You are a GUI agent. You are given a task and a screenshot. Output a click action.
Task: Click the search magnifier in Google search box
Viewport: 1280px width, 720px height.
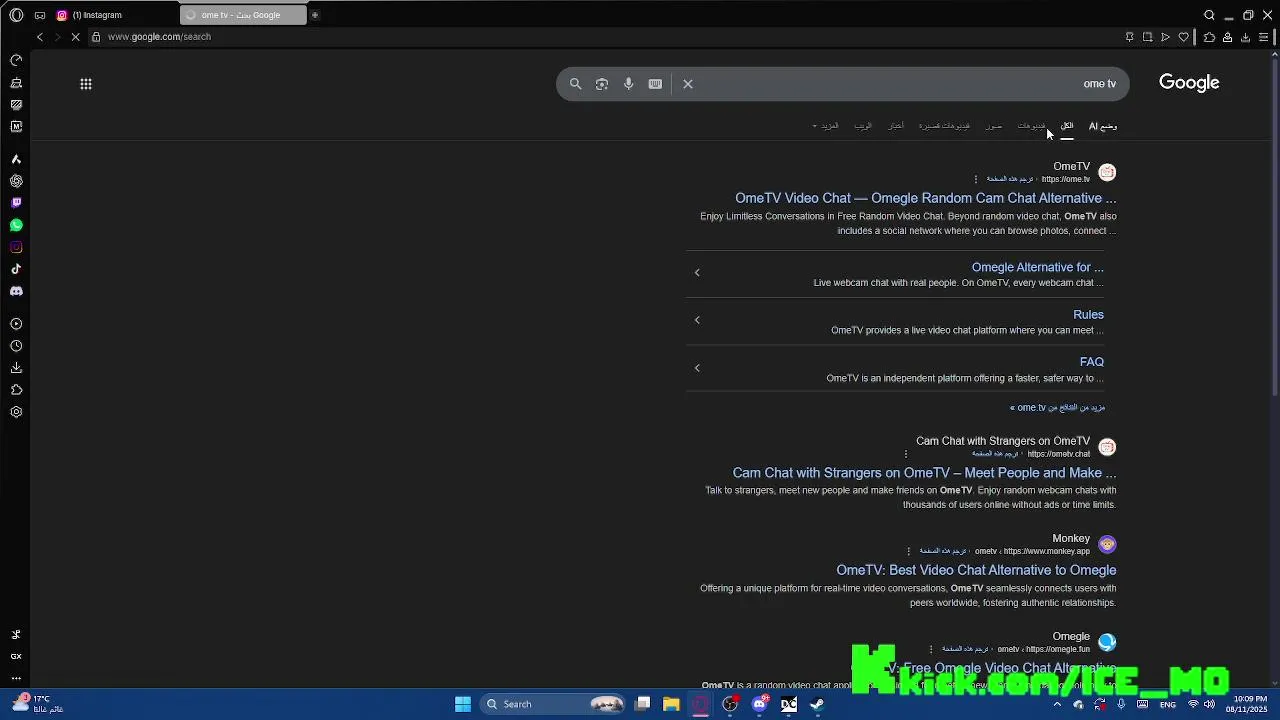coord(575,84)
